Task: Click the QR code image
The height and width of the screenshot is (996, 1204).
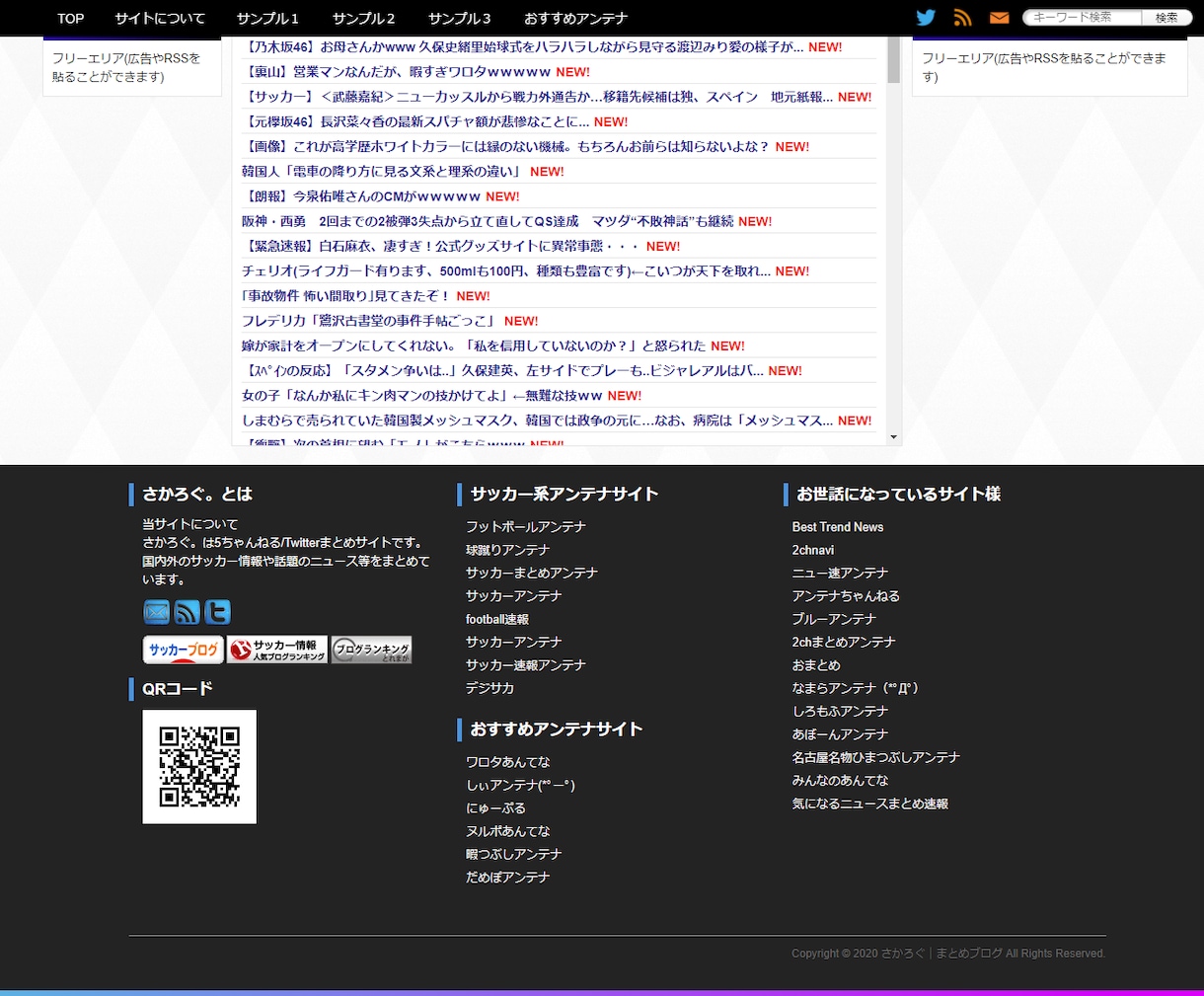Action: [199, 767]
